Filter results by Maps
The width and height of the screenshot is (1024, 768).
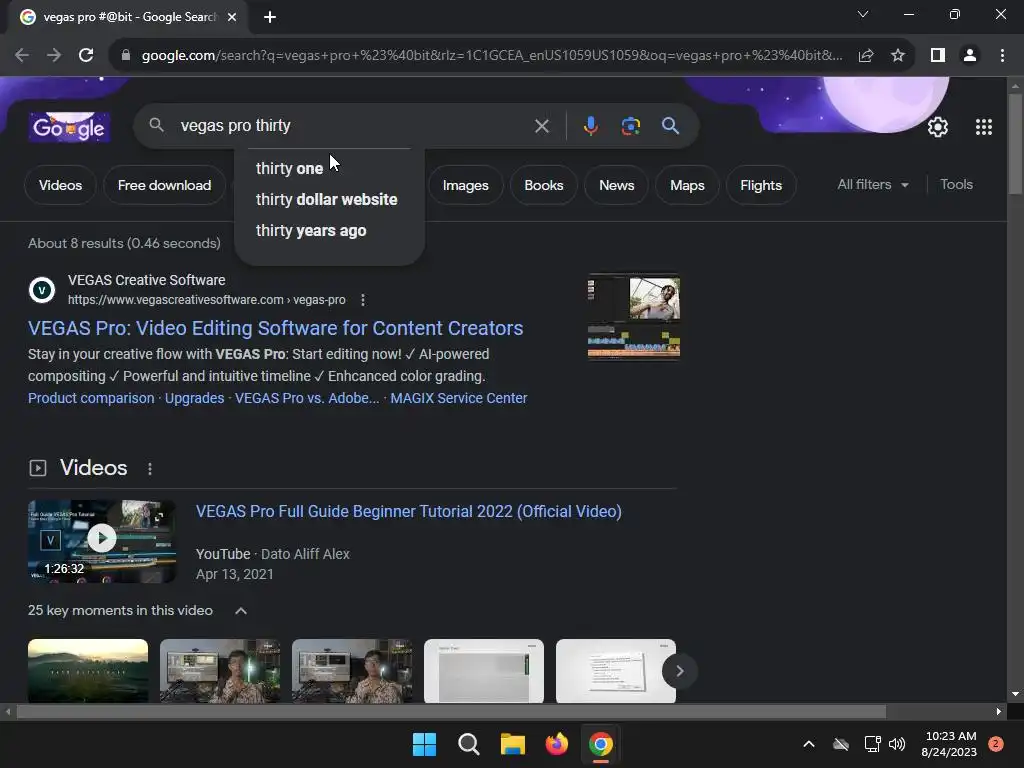coord(687,185)
